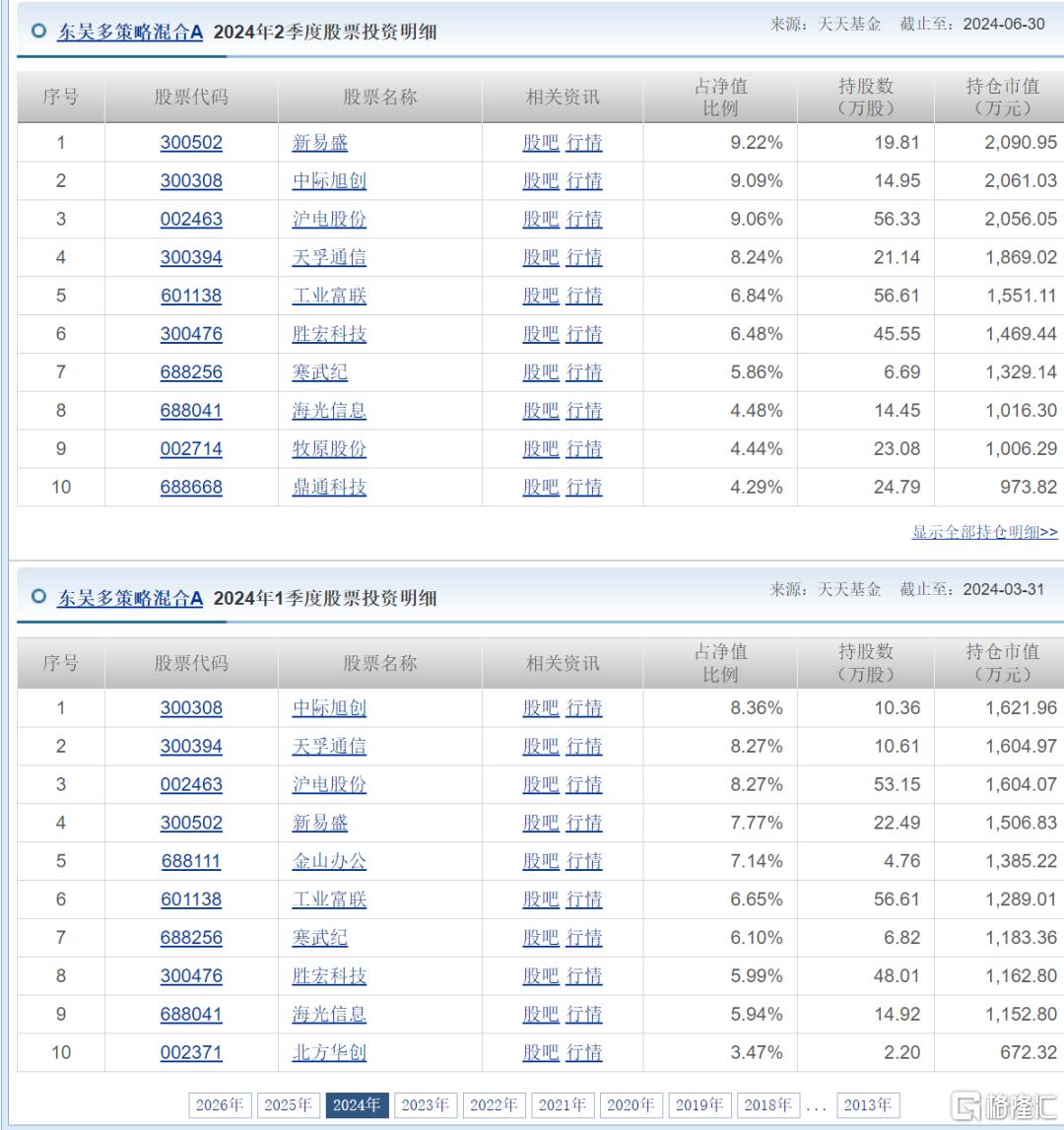The width and height of the screenshot is (1064, 1130).
Task: Click stock code 300476 in Q2 table
Action: coord(191,334)
